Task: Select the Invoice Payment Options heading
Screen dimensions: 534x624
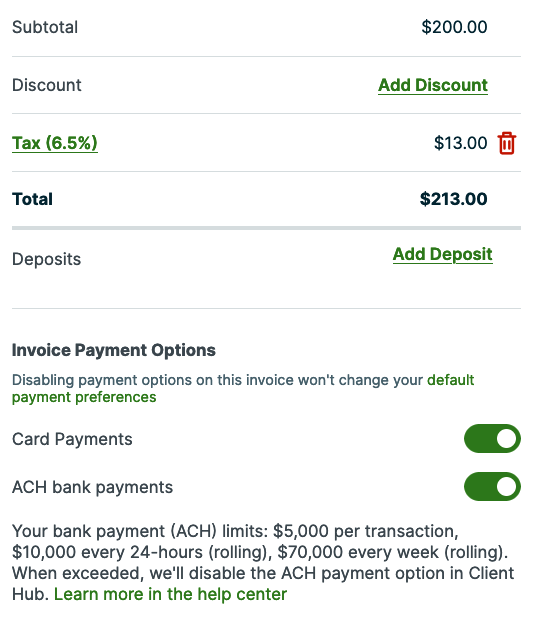Action: click(x=114, y=350)
